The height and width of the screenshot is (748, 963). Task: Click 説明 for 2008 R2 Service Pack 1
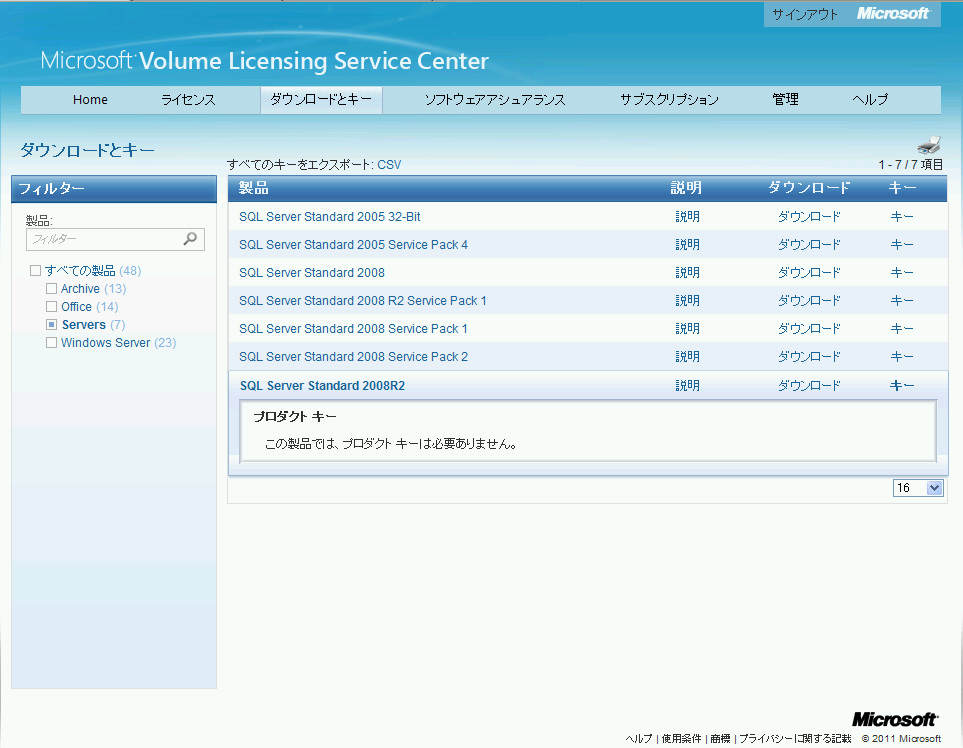pos(687,301)
